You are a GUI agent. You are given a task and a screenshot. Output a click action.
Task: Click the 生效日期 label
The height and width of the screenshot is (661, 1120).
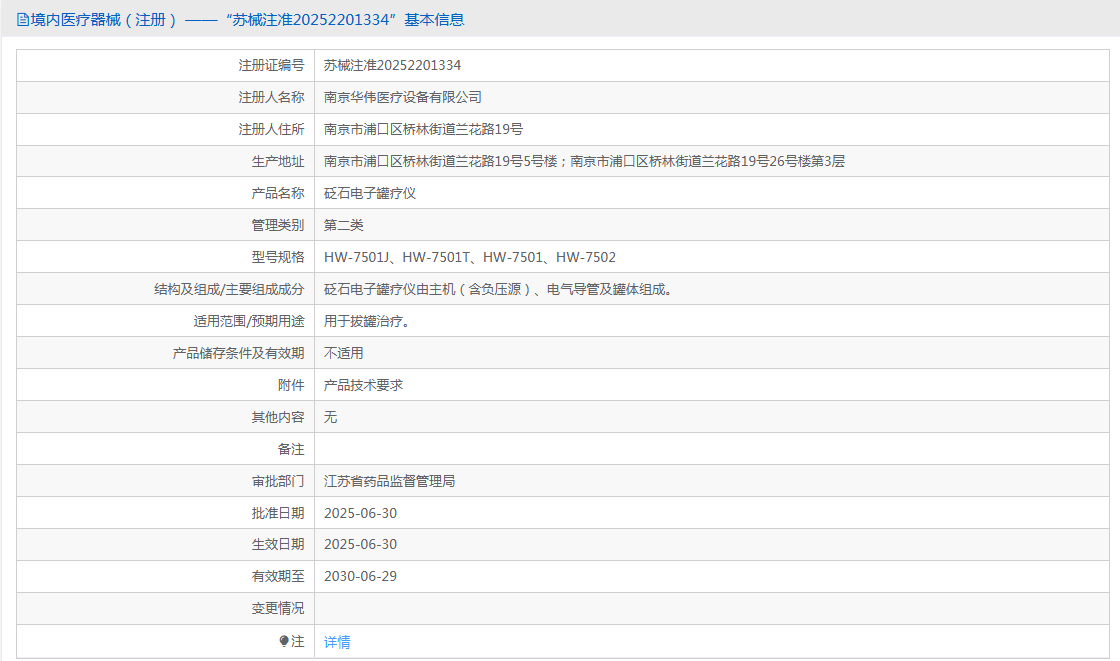pos(278,545)
